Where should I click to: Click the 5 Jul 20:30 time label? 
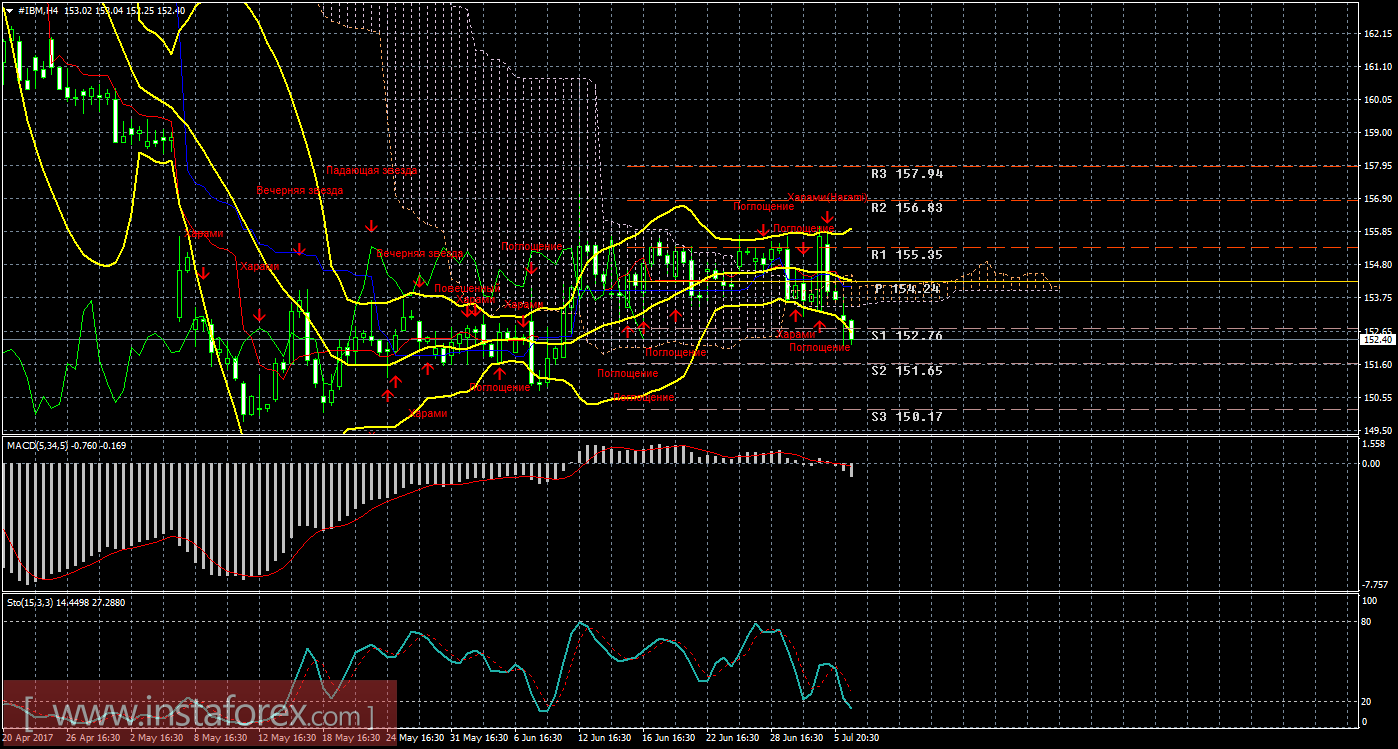pos(857,738)
